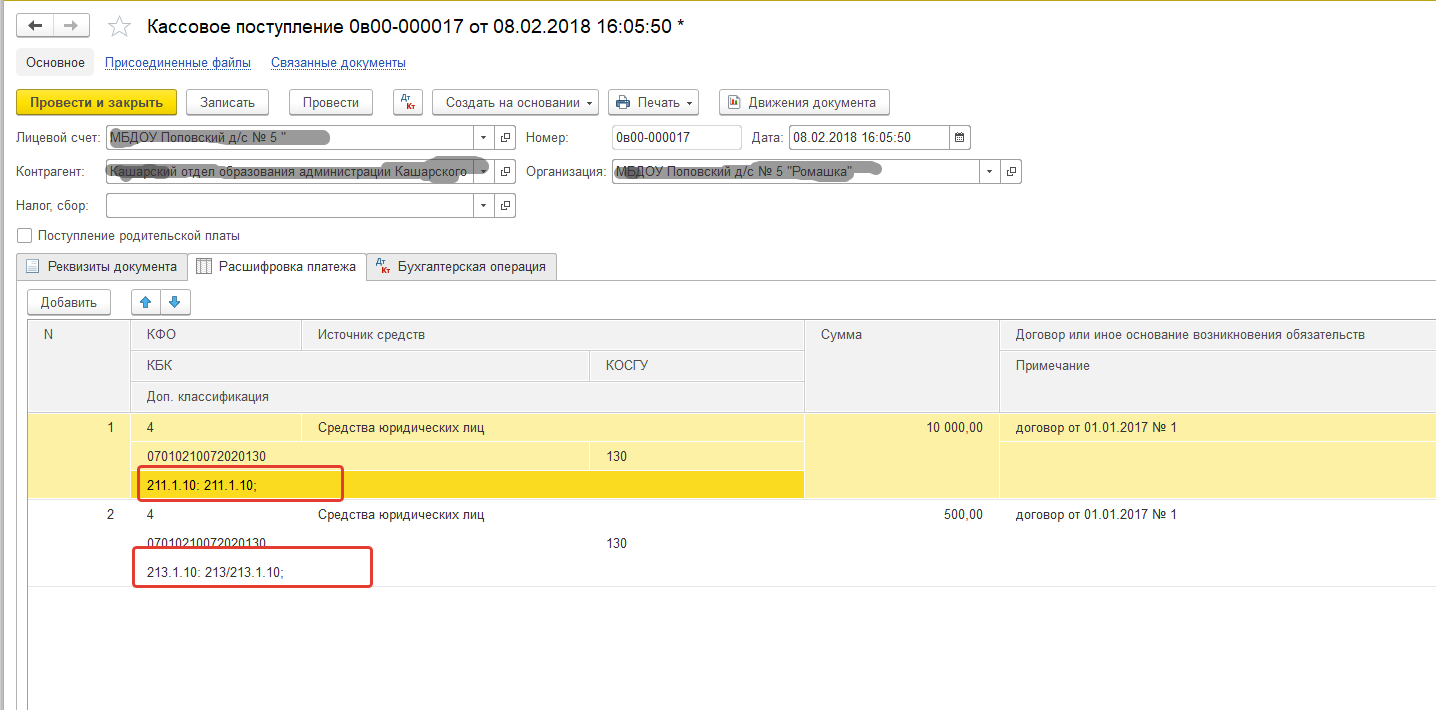Image resolution: width=1436 pixels, height=710 pixels.
Task: Expand the Налог, сбор dropdown list
Action: (x=483, y=206)
